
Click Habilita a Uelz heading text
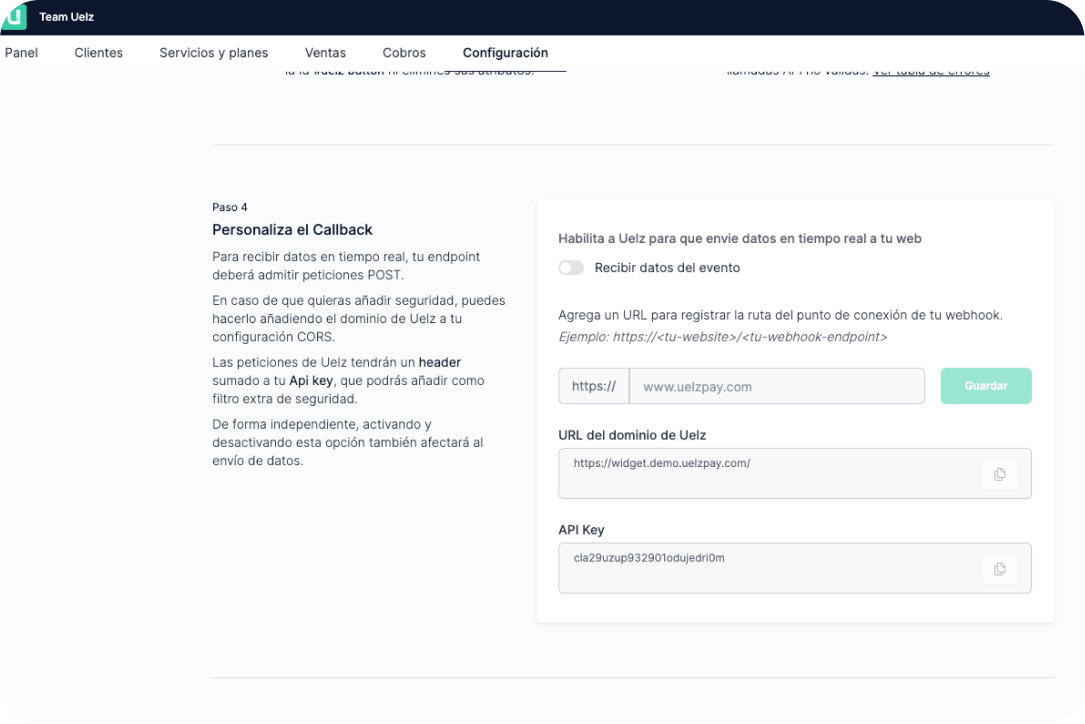740,239
